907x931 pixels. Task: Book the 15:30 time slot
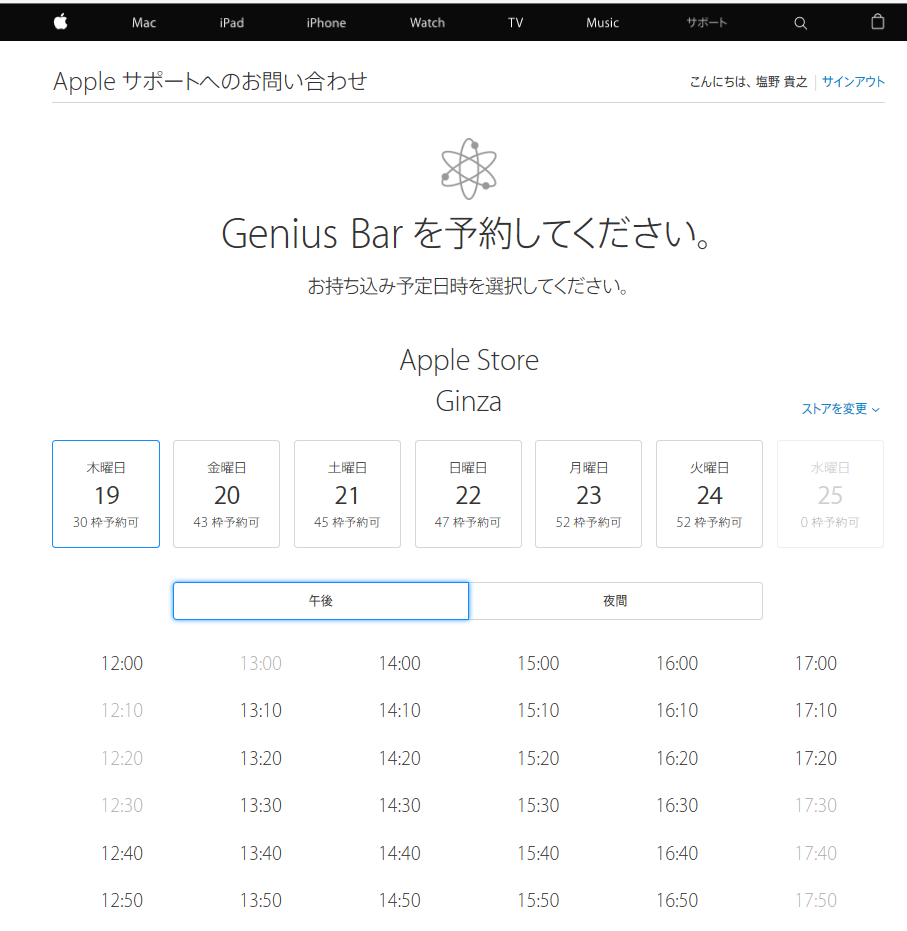click(538, 805)
